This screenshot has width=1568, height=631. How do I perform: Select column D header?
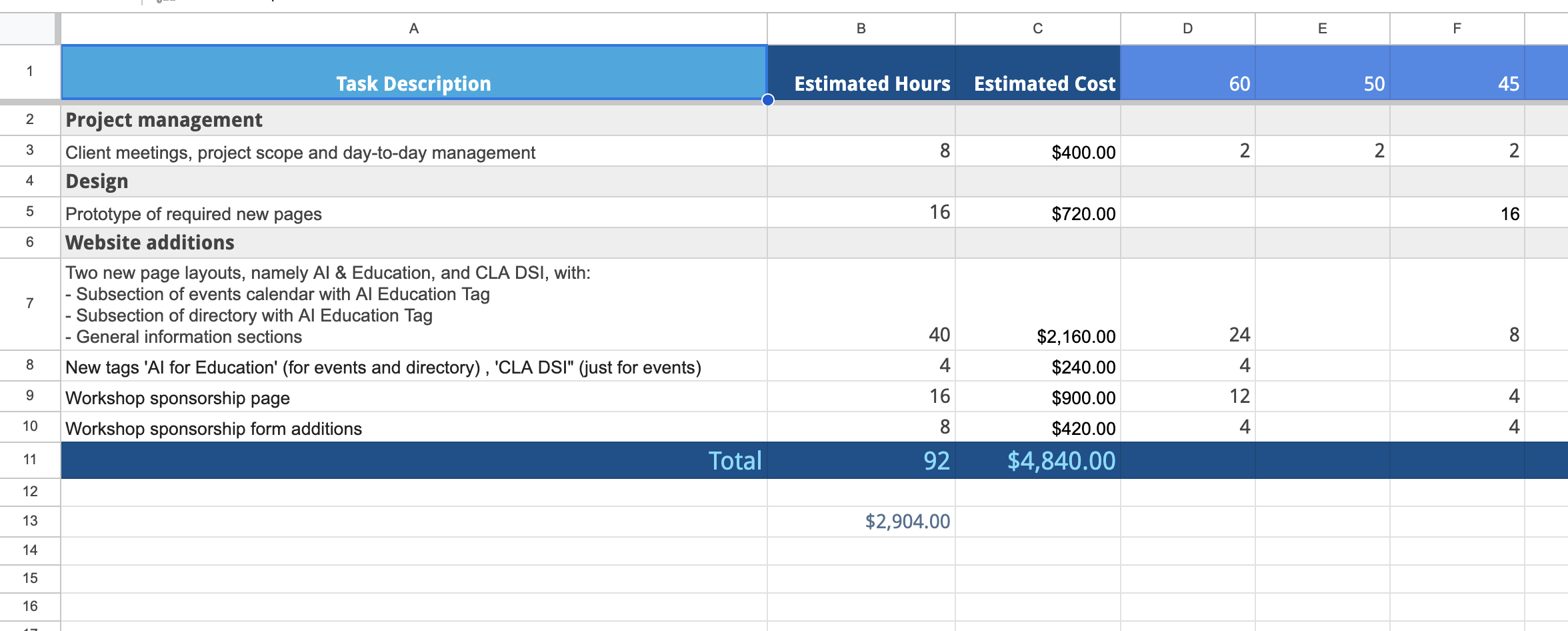point(1187,29)
